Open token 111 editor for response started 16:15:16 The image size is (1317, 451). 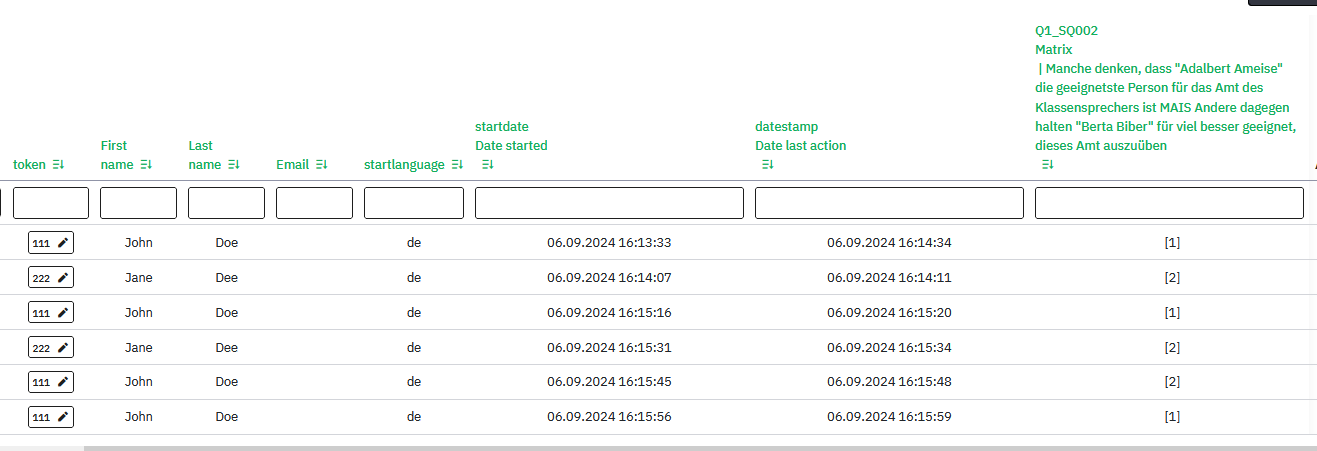pos(64,313)
